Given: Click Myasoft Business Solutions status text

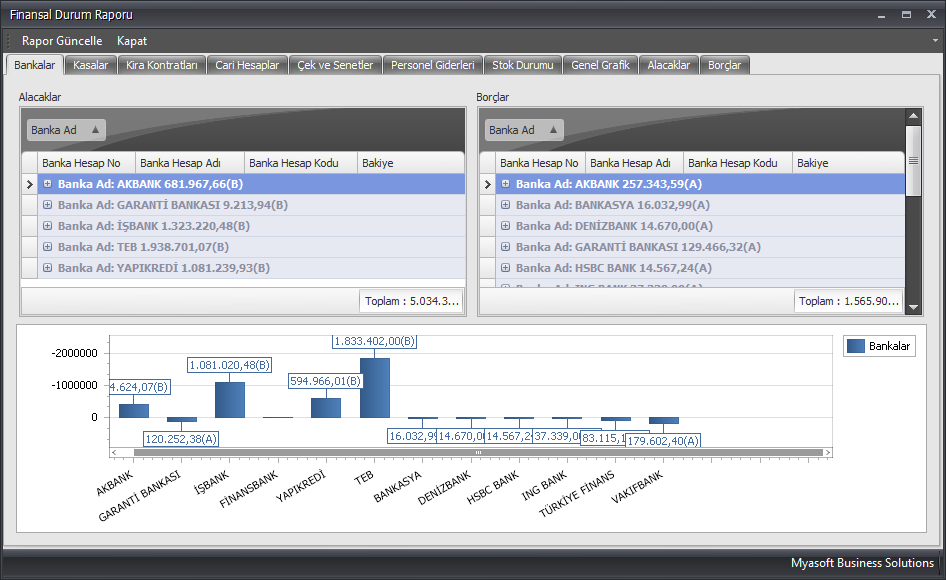Looking at the screenshot, I should click(862, 562).
